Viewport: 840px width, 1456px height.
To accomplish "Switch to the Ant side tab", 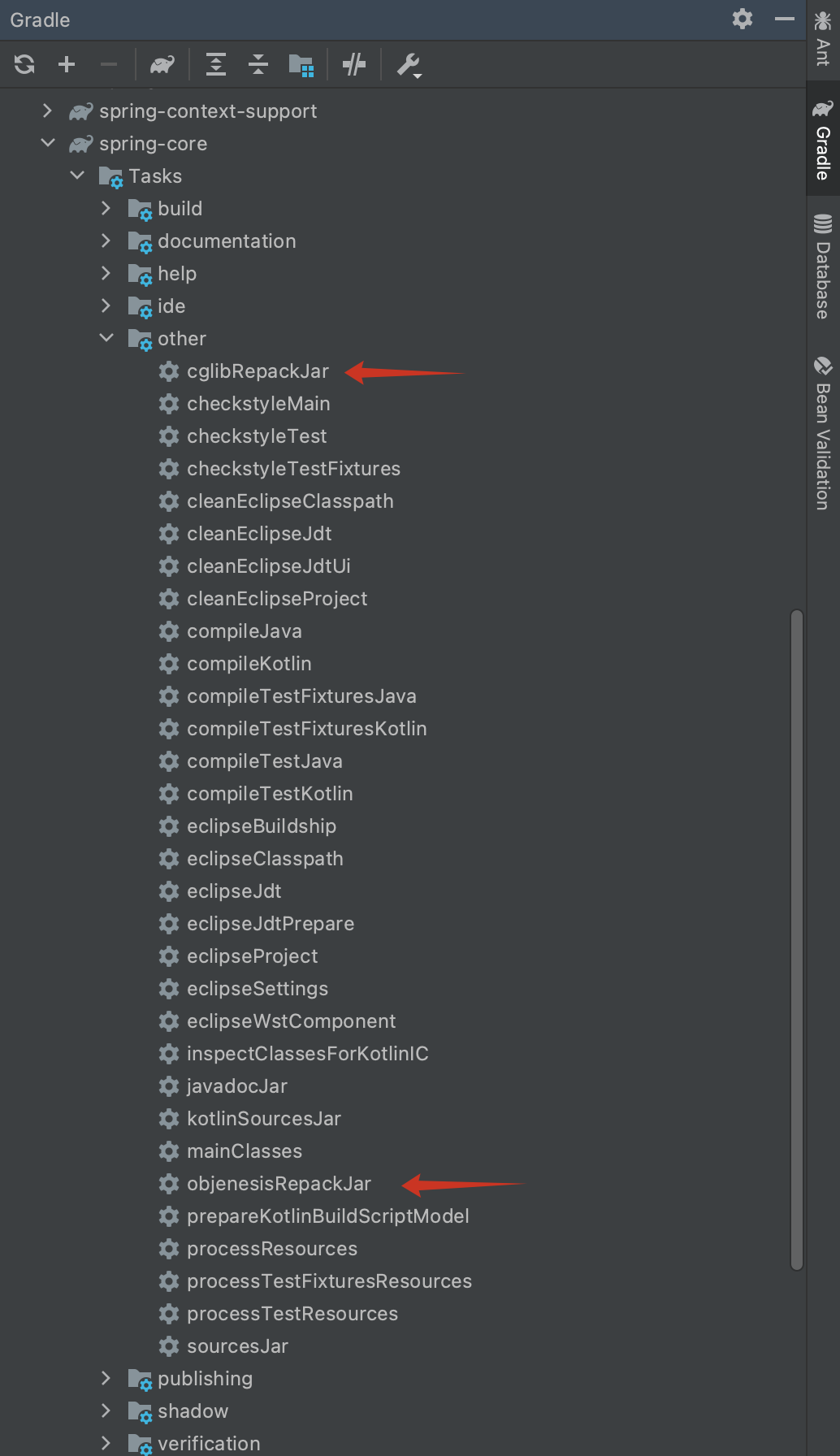I will tap(823, 39).
